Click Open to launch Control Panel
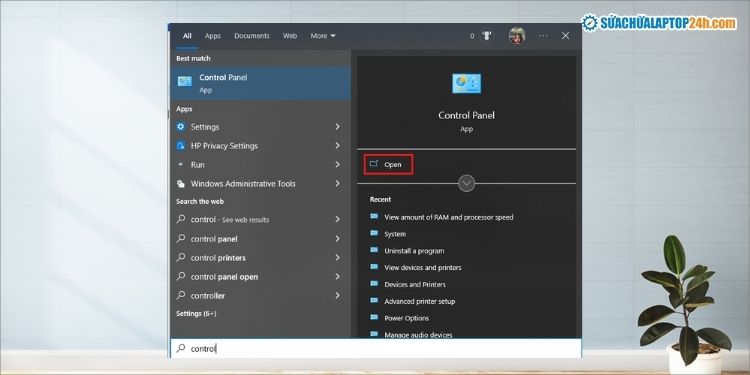The width and height of the screenshot is (750, 375). (388, 165)
